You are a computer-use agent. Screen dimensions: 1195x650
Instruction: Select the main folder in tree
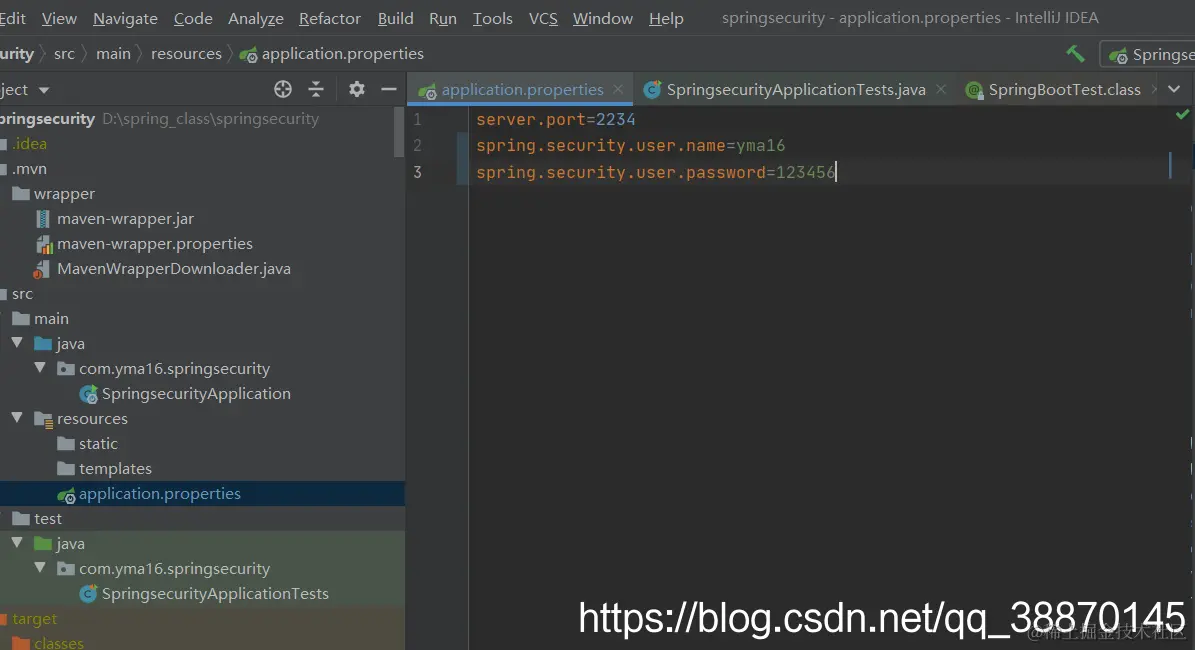click(51, 319)
